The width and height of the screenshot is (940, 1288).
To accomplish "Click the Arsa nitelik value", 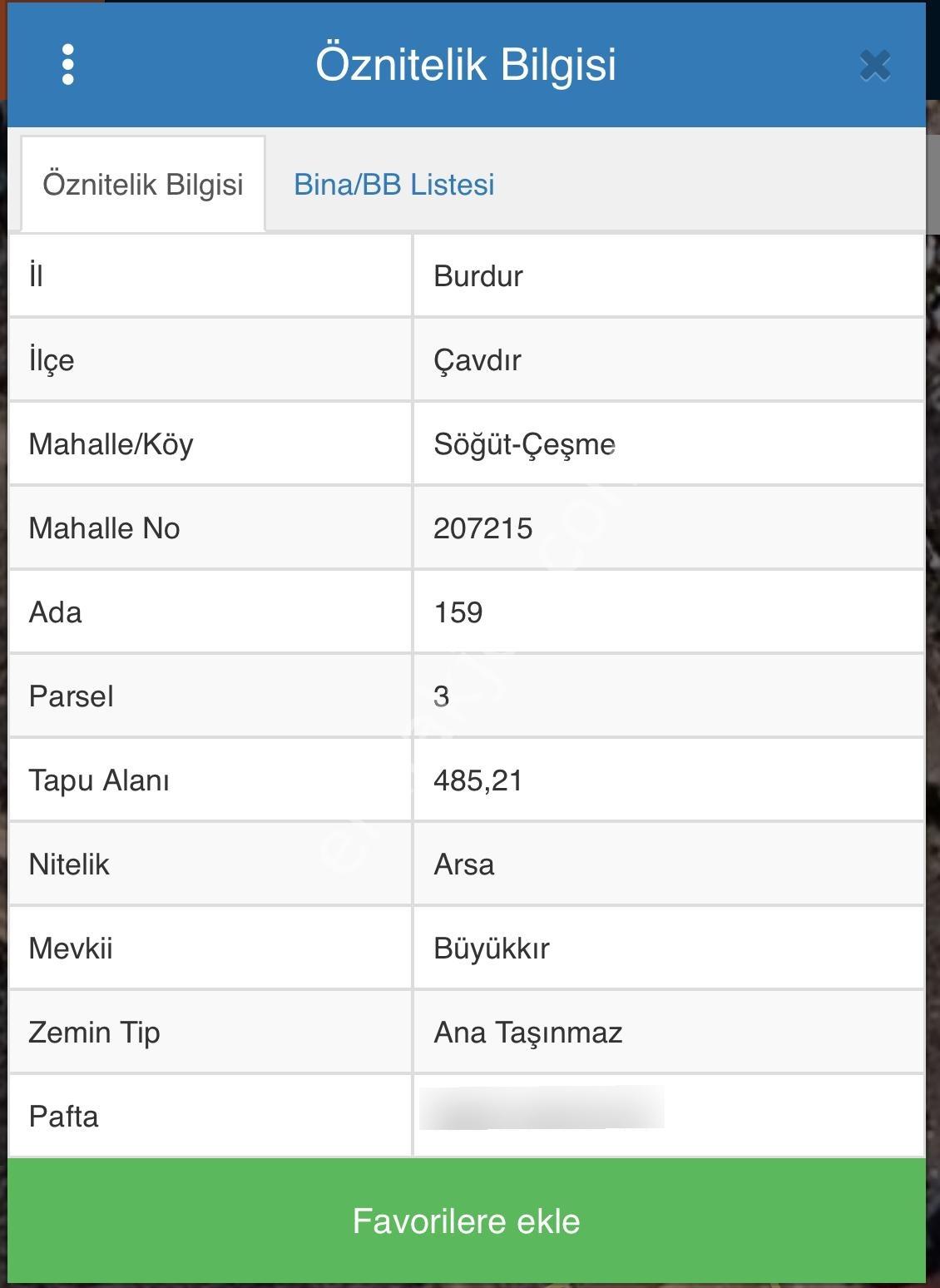I will coord(463,864).
